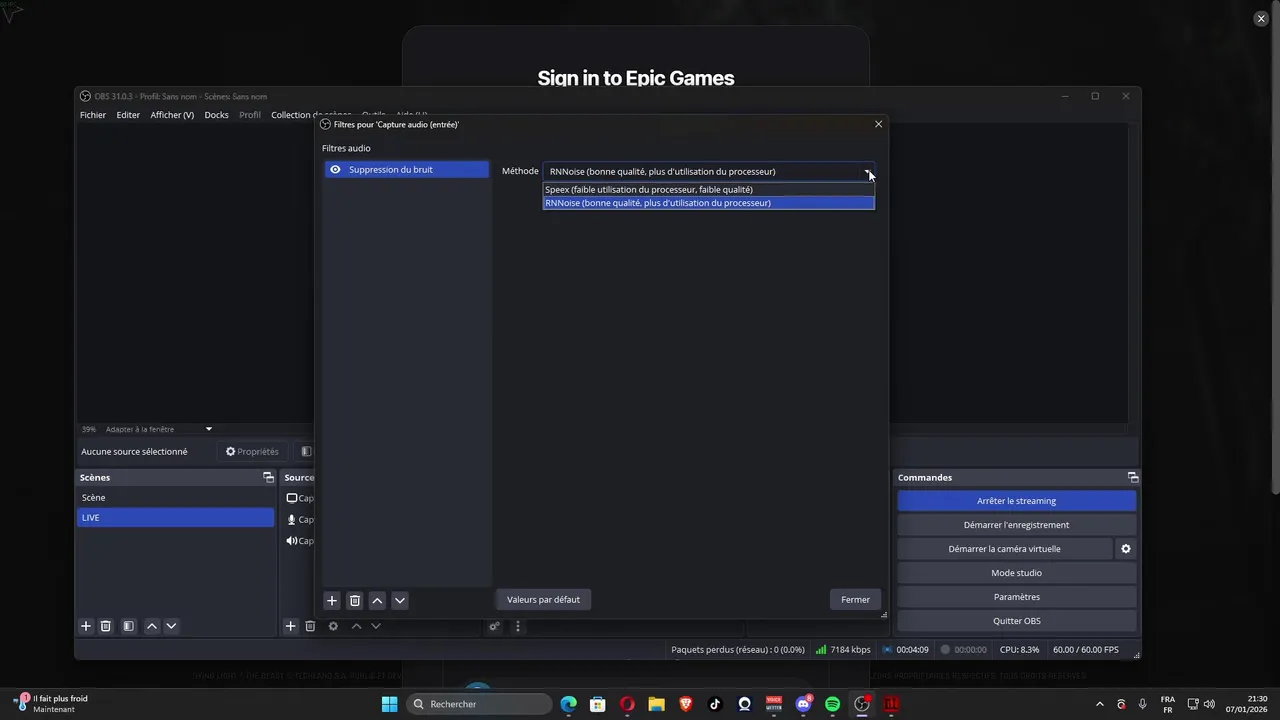Add a source with plus icon
This screenshot has width=1280, height=720.
[290, 626]
